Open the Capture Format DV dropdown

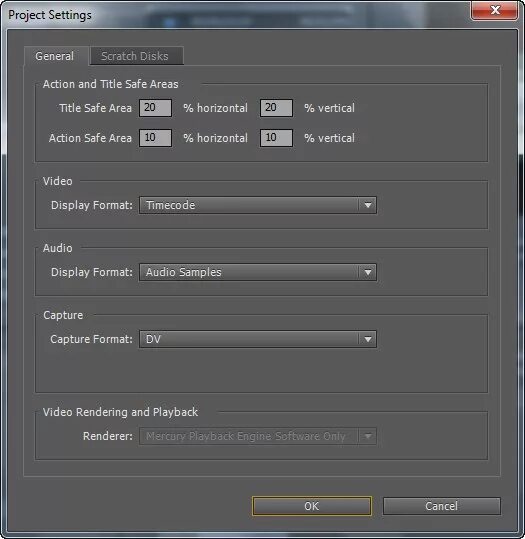pyautogui.click(x=258, y=339)
